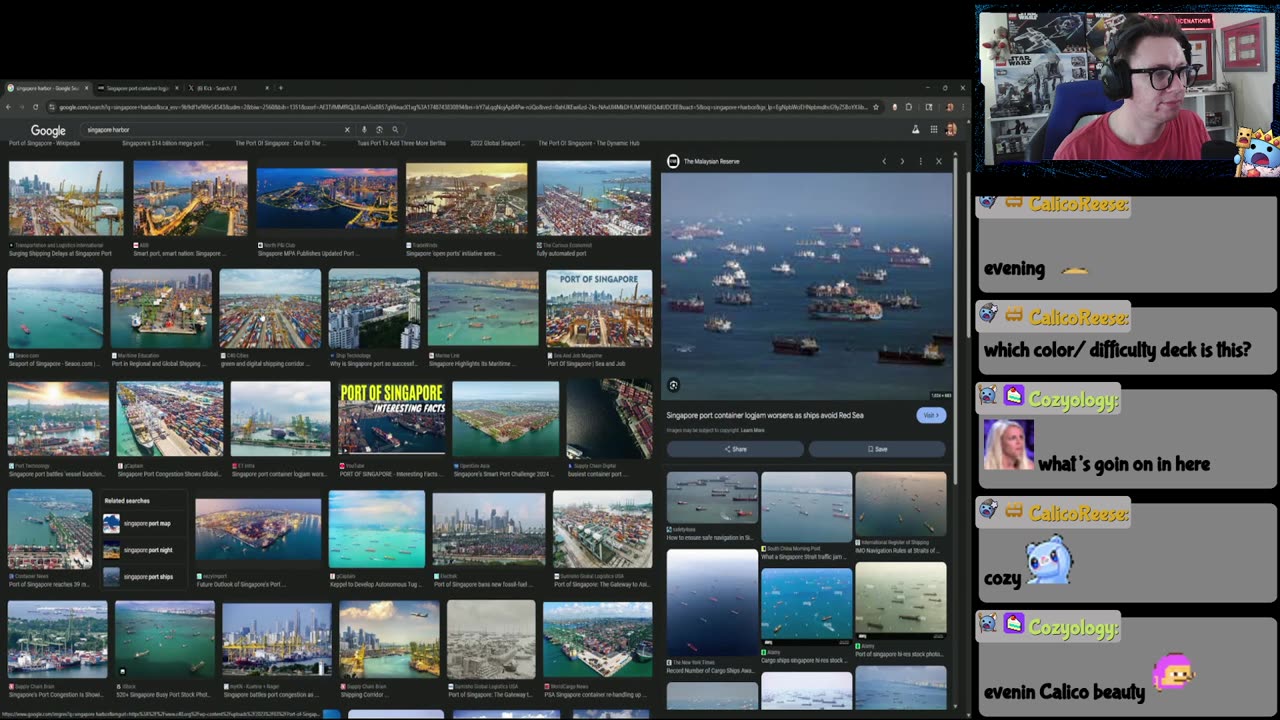Open the 'Future Outlook of Singapore's Port' image
The width and height of the screenshot is (1280, 720).
coord(258,530)
